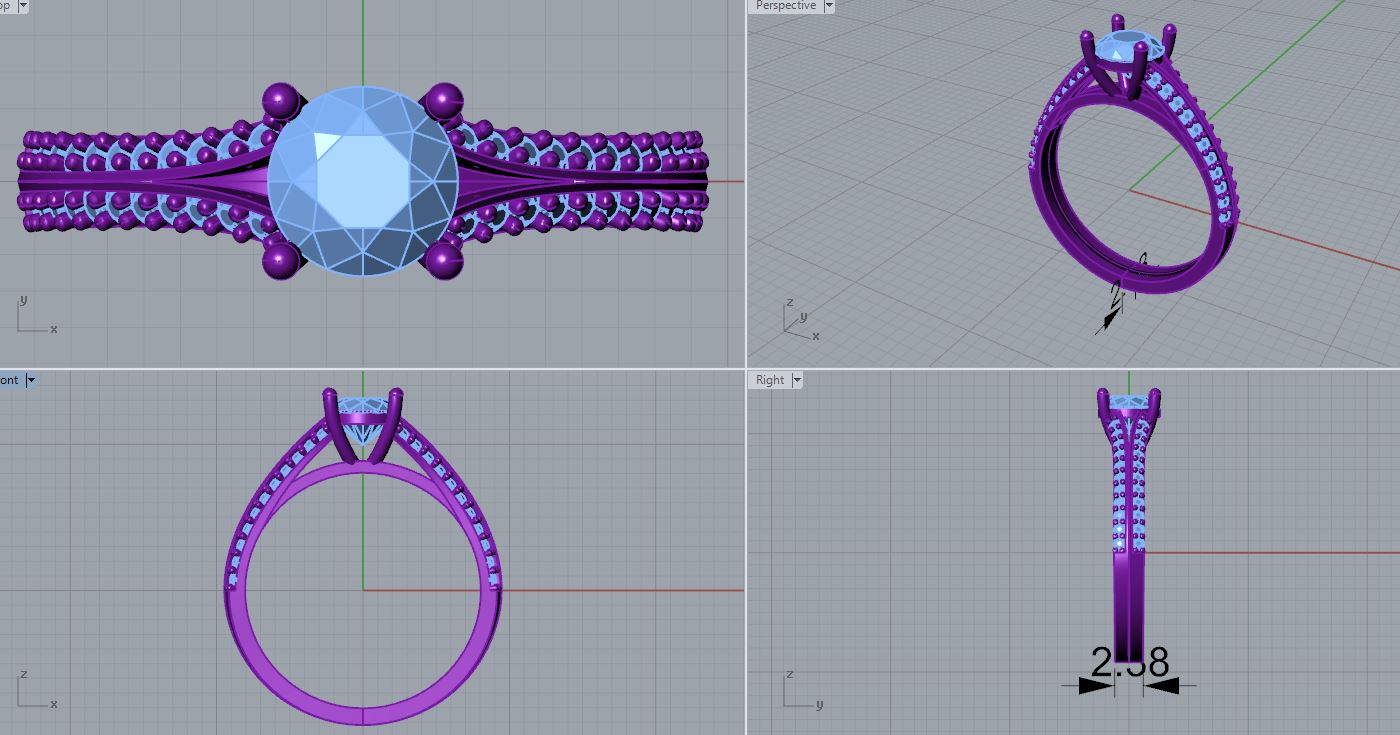Open the Perspective viewport menu arrow
Viewport: 1400px width, 735px height.
click(x=828, y=6)
